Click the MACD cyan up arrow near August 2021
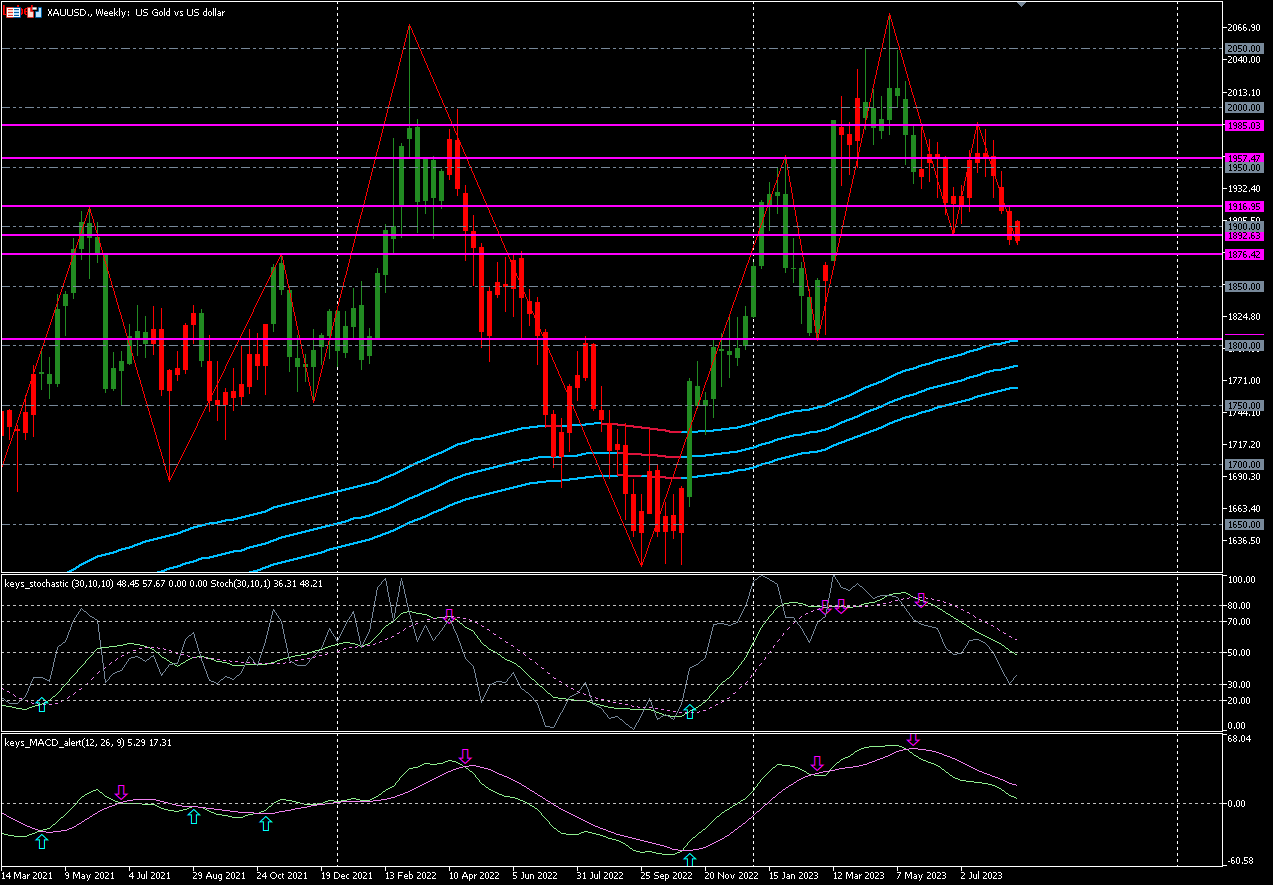 click(x=194, y=817)
